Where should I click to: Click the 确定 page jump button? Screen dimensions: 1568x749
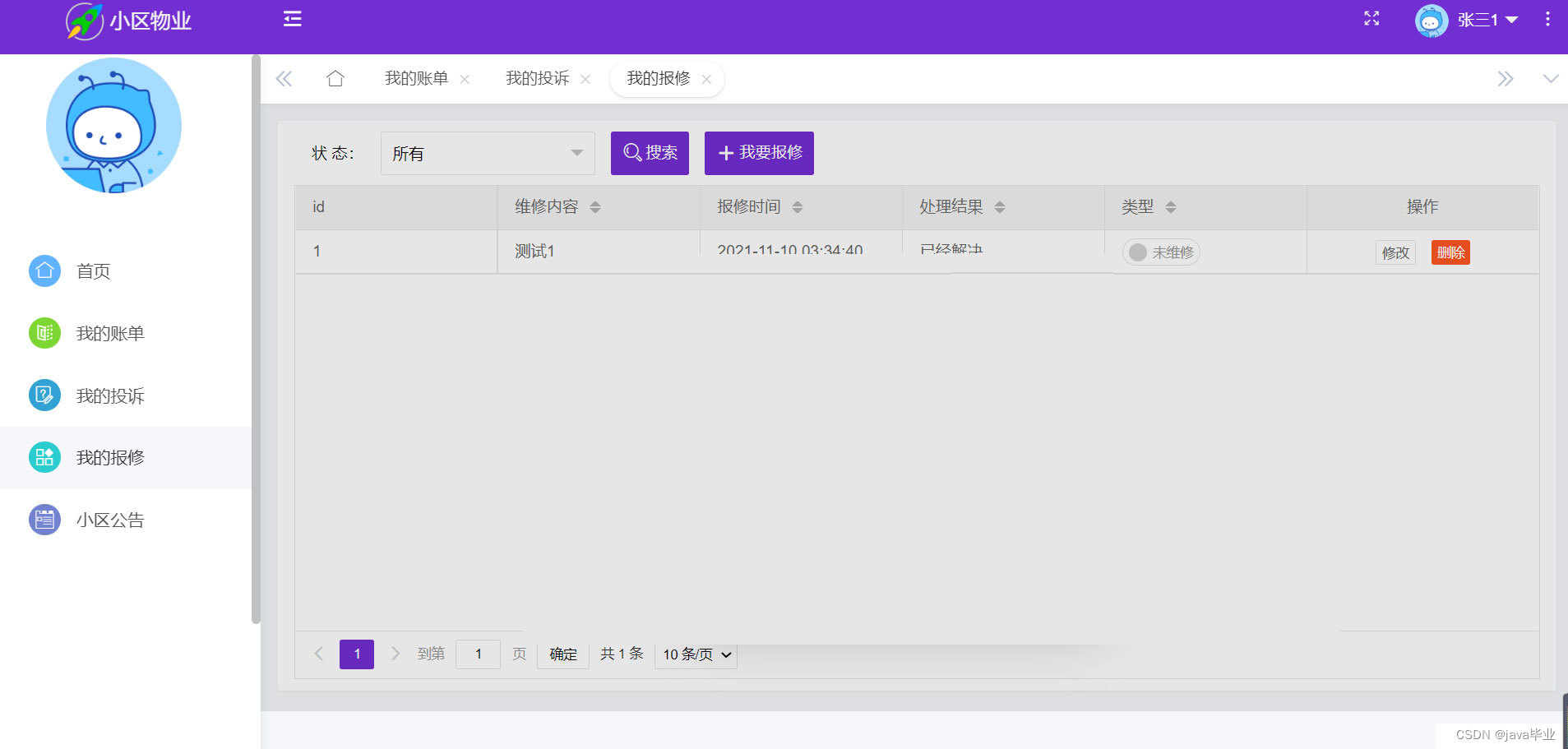point(563,654)
